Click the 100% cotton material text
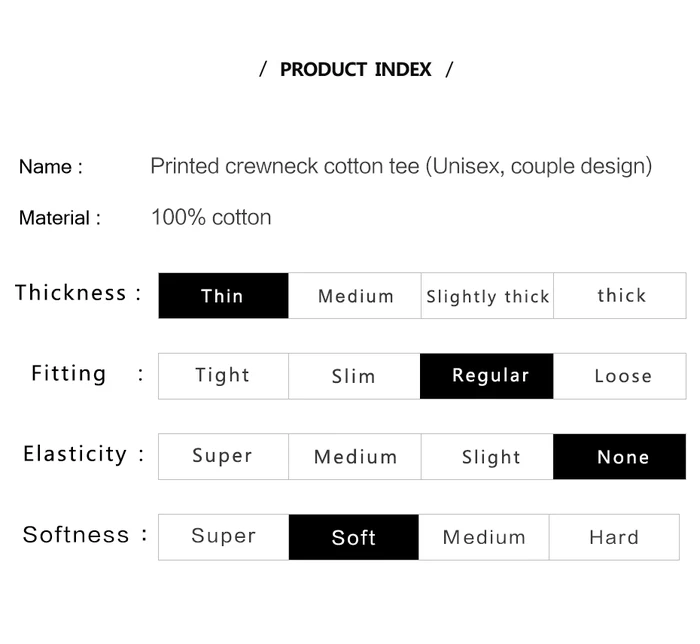This screenshot has width=700, height=644. [x=211, y=217]
